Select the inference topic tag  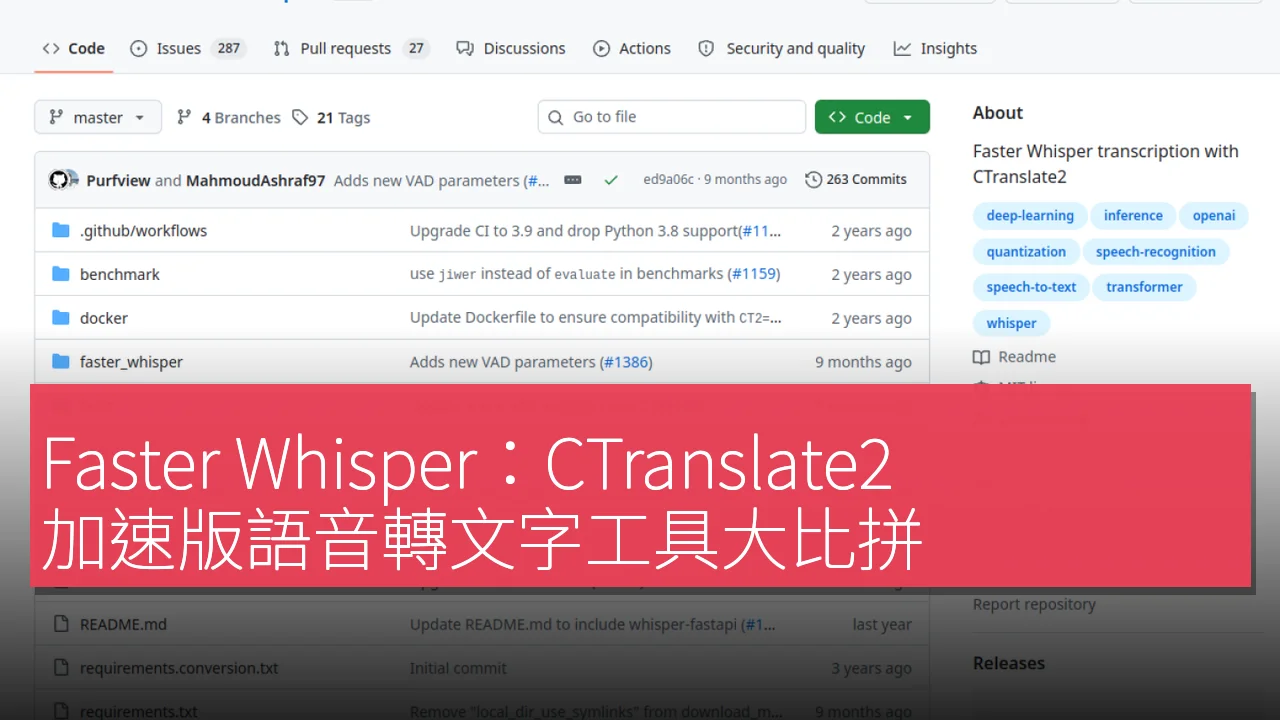tap(1133, 216)
